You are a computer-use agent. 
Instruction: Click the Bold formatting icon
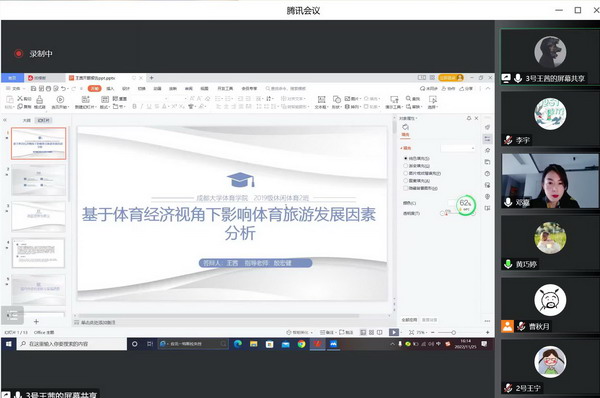tap(134, 106)
